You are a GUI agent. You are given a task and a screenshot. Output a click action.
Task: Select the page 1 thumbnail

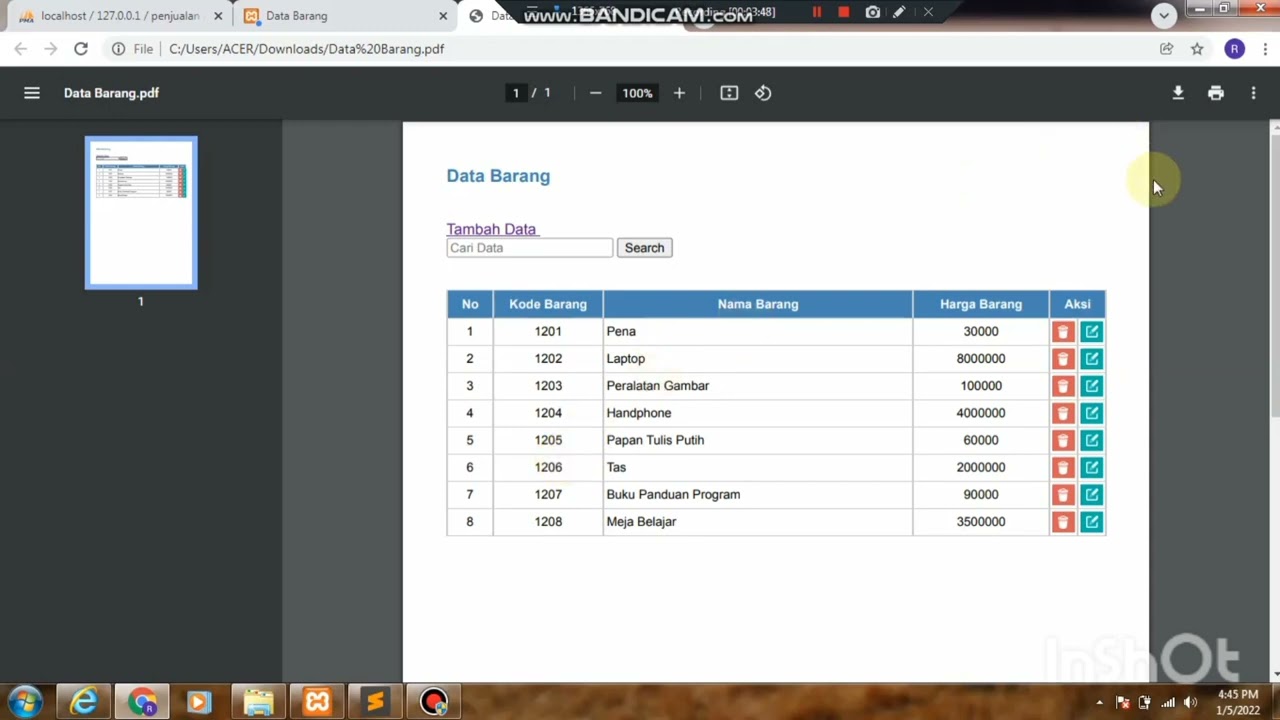[x=141, y=213]
